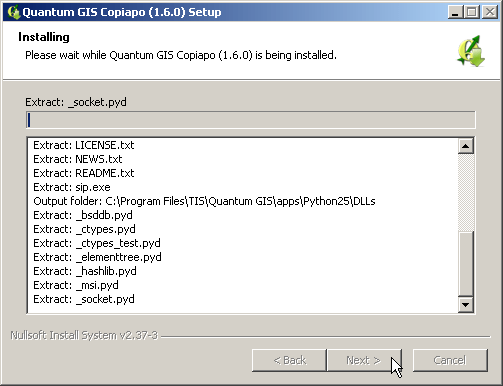
Task: Minimize the Setup window
Action: tap(455, 12)
